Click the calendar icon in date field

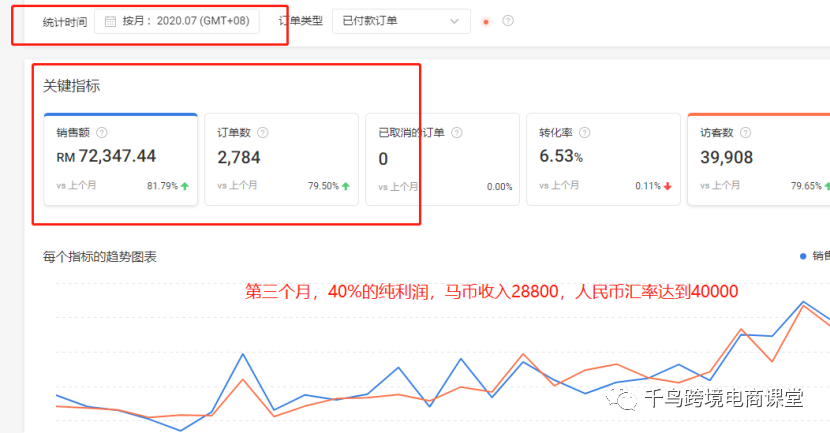[x=110, y=21]
